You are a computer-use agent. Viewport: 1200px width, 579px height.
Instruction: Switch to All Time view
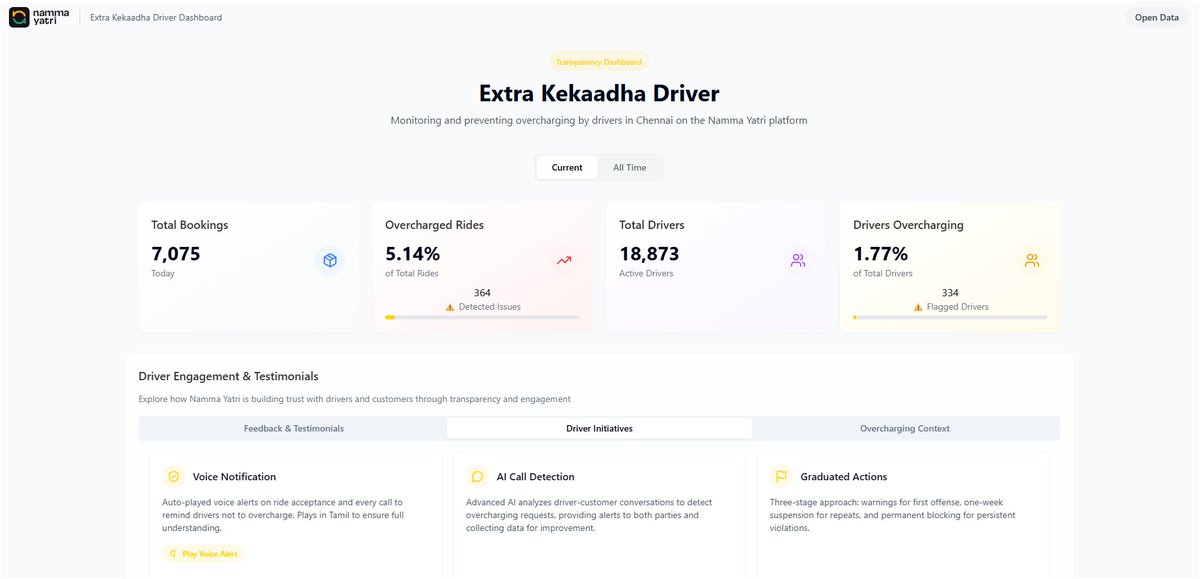click(x=630, y=167)
